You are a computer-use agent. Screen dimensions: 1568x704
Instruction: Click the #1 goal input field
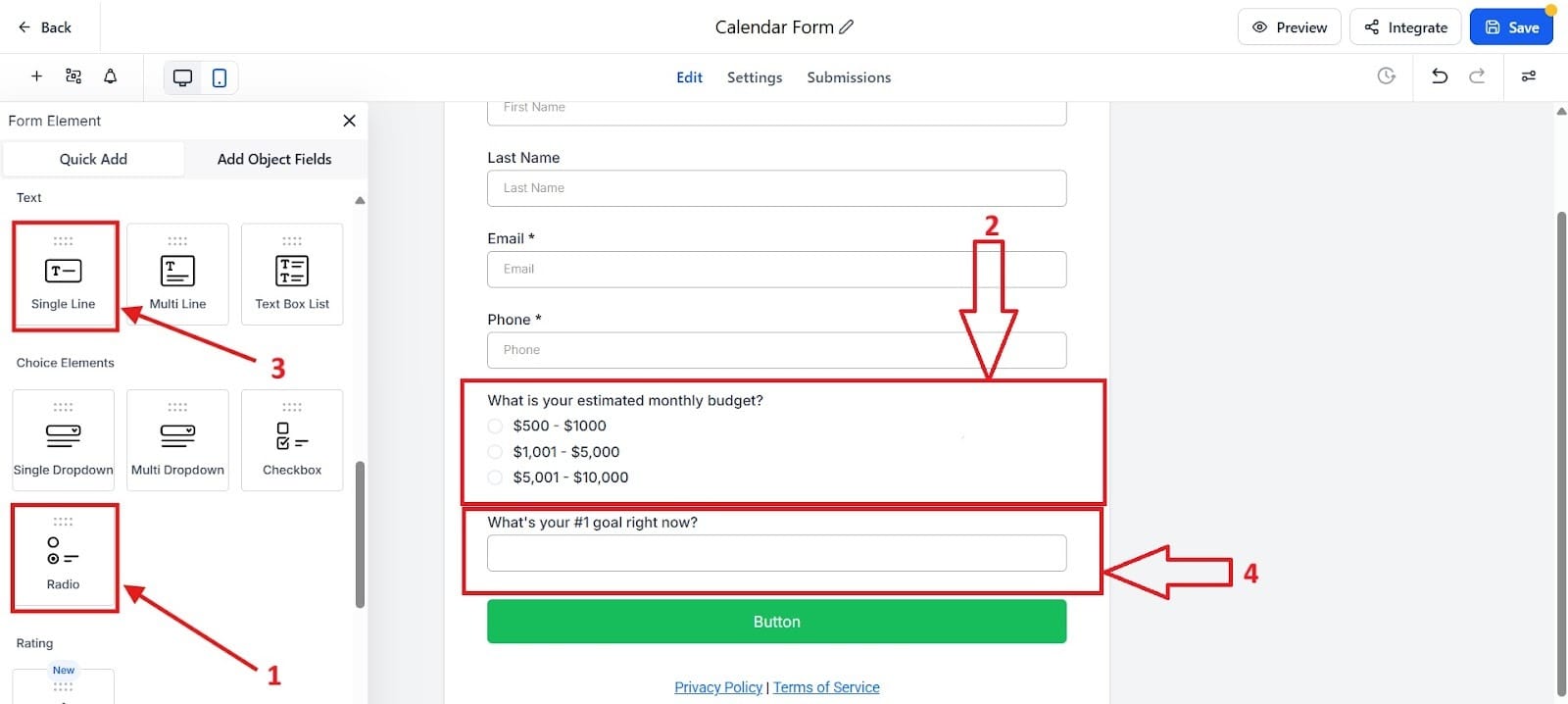point(776,552)
